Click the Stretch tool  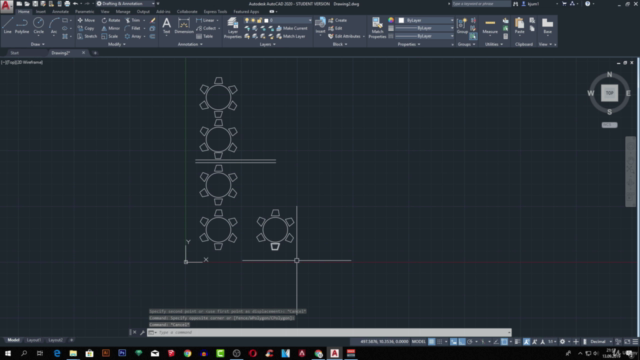[x=87, y=36]
